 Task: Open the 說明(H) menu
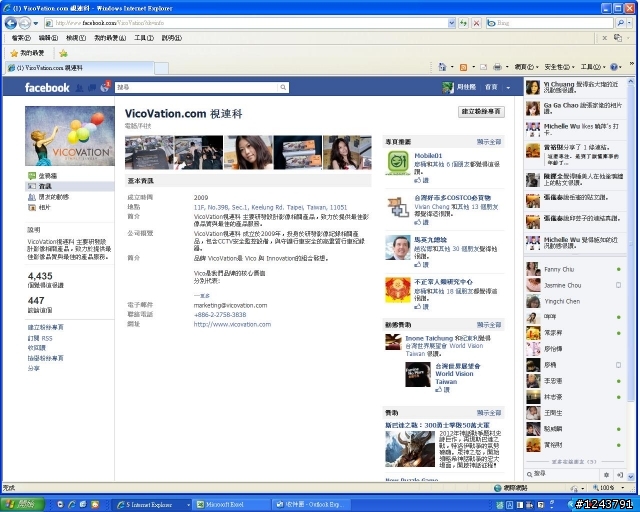coord(171,38)
